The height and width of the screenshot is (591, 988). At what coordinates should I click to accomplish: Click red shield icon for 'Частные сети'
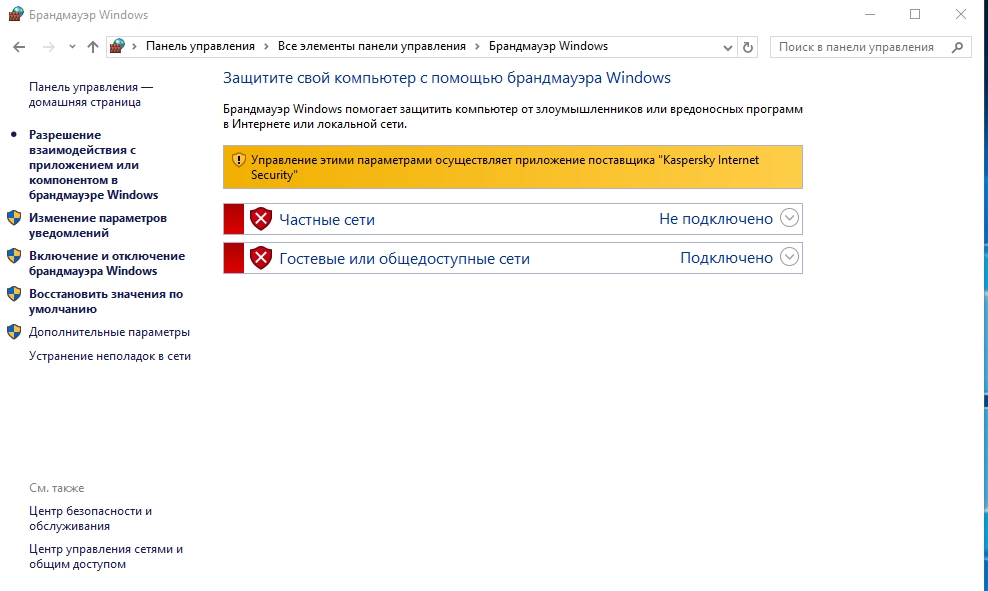click(261, 219)
